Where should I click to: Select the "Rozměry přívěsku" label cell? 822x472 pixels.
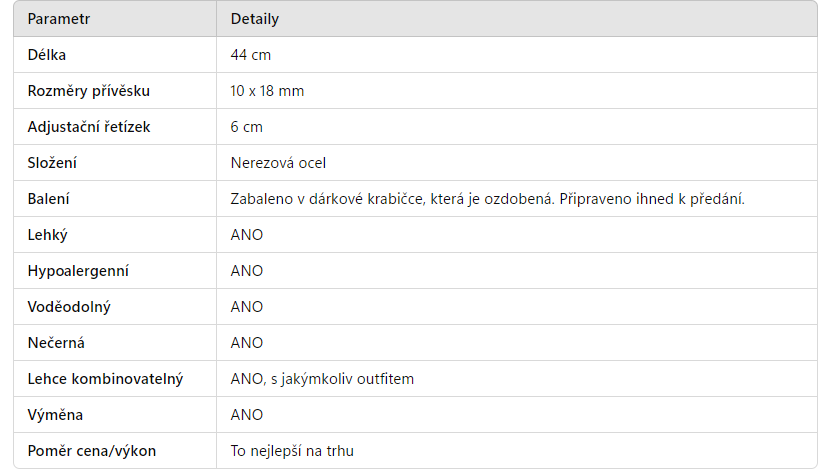[x=88, y=91]
